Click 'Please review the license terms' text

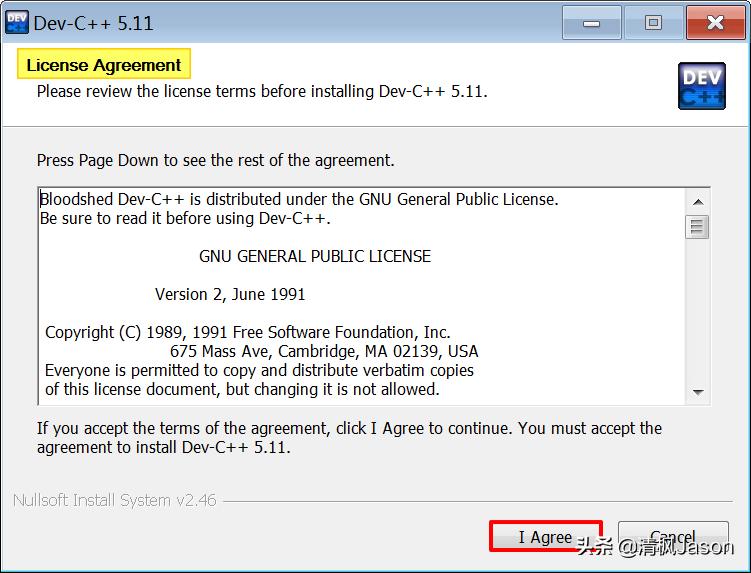coord(262,91)
